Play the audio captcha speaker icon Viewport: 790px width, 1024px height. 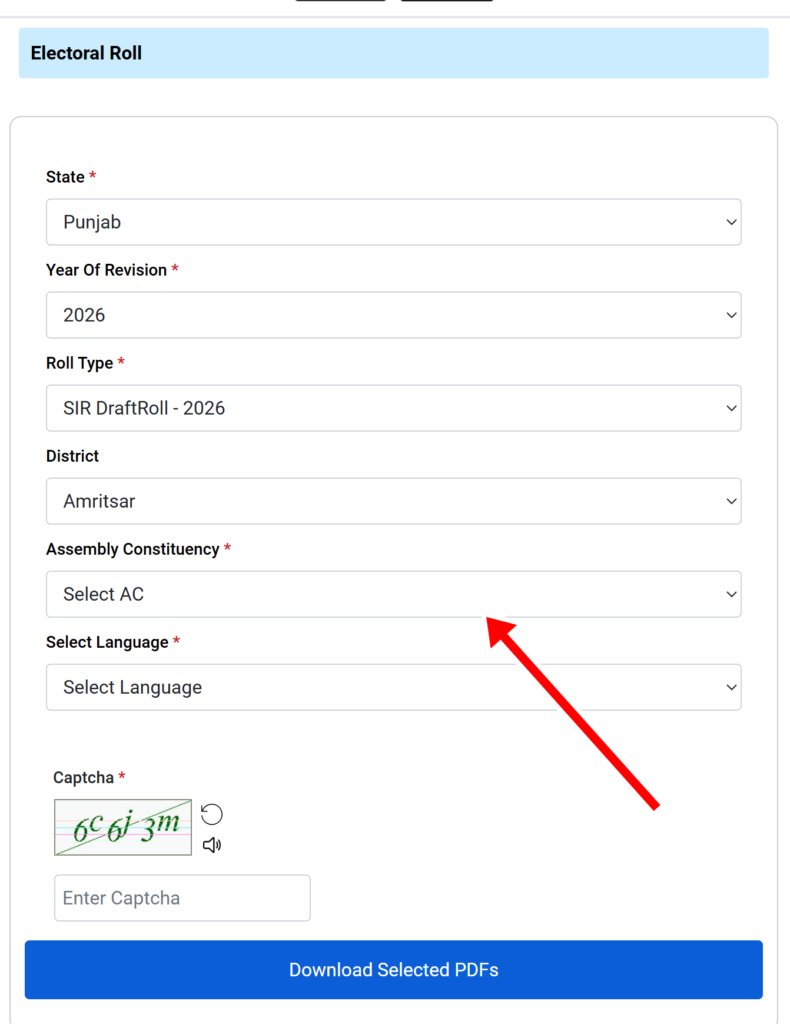212,845
